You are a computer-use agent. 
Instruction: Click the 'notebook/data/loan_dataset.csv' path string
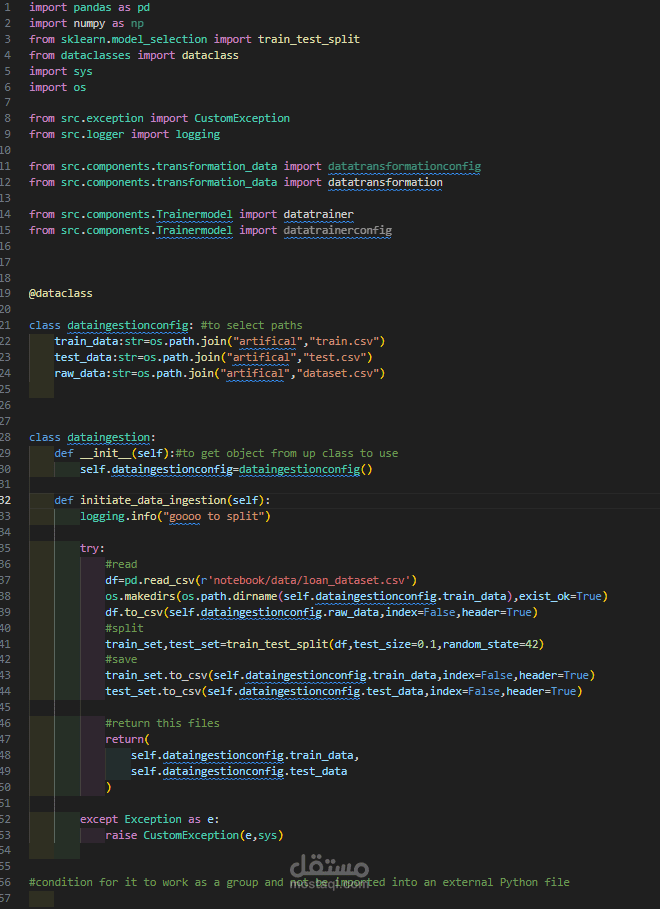pos(309,580)
